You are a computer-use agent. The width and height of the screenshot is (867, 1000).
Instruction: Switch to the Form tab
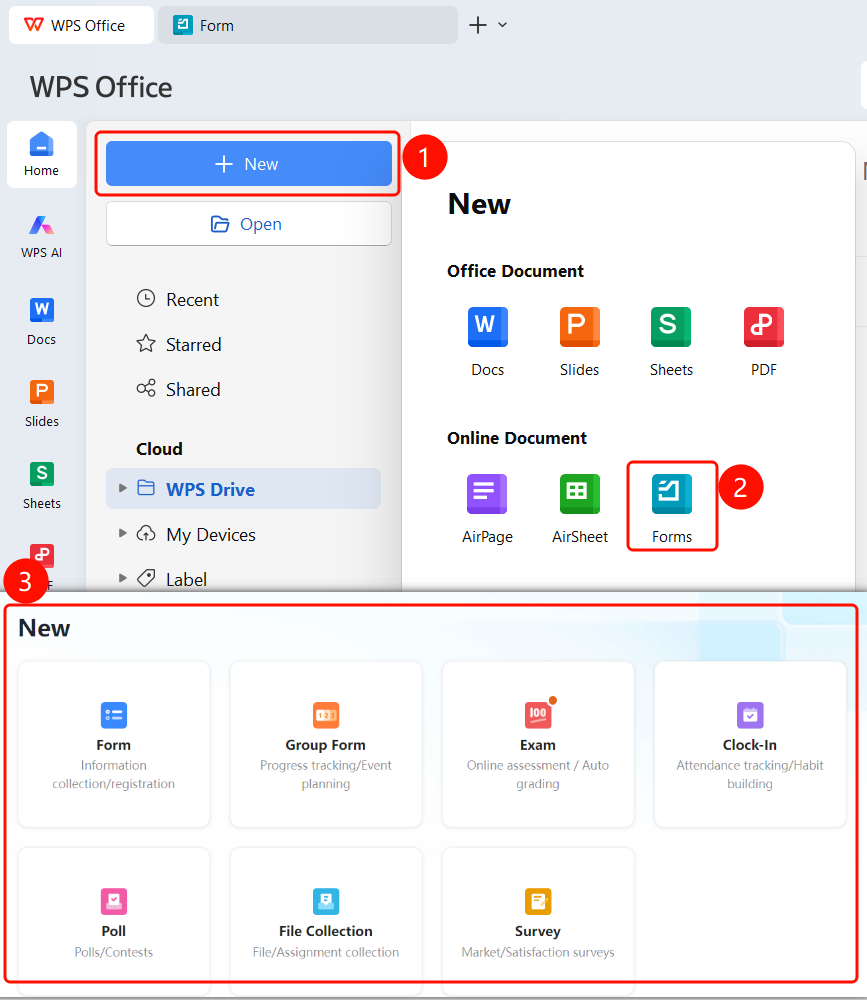[308, 26]
